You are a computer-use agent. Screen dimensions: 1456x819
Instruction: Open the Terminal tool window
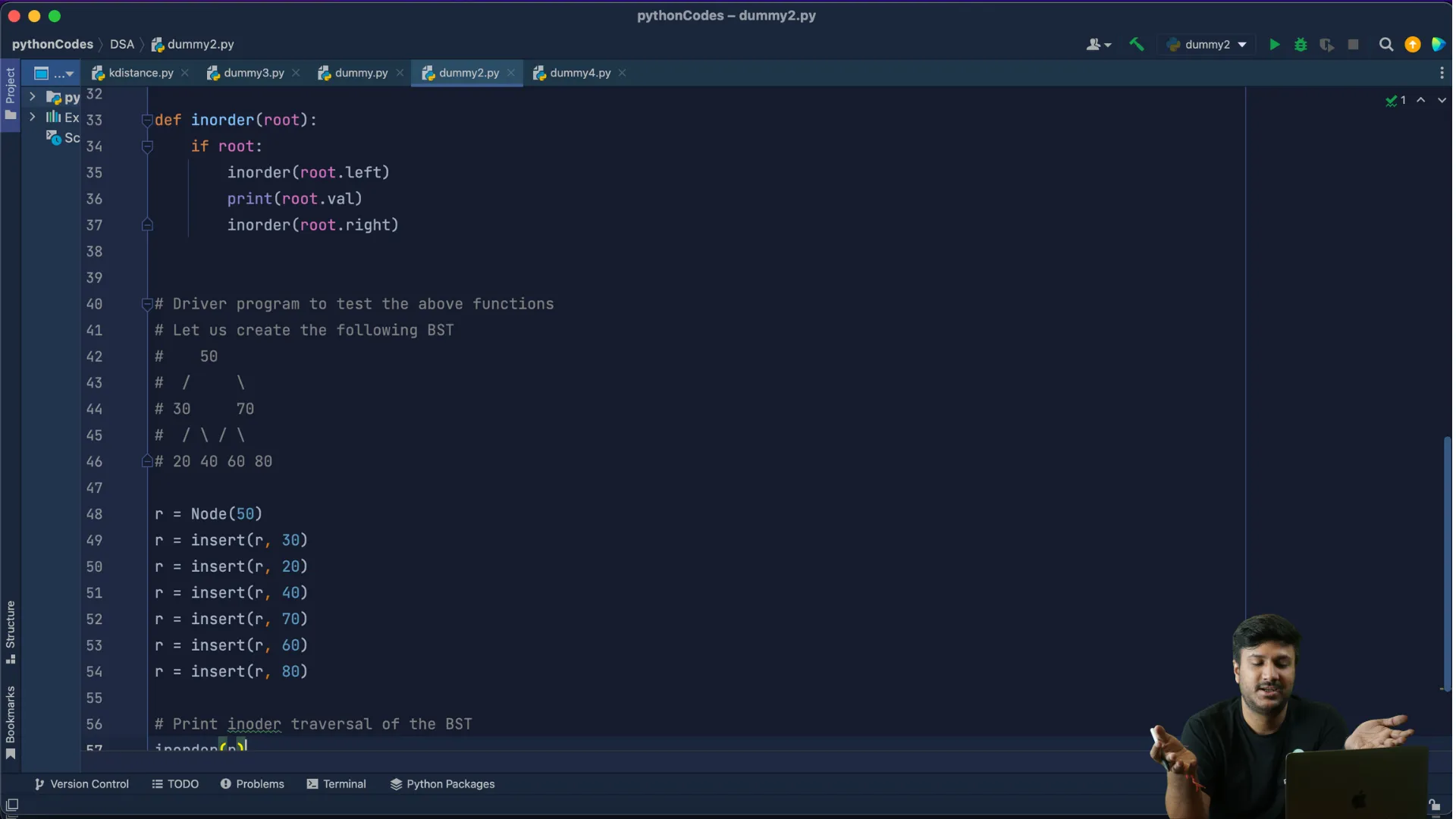click(337, 784)
